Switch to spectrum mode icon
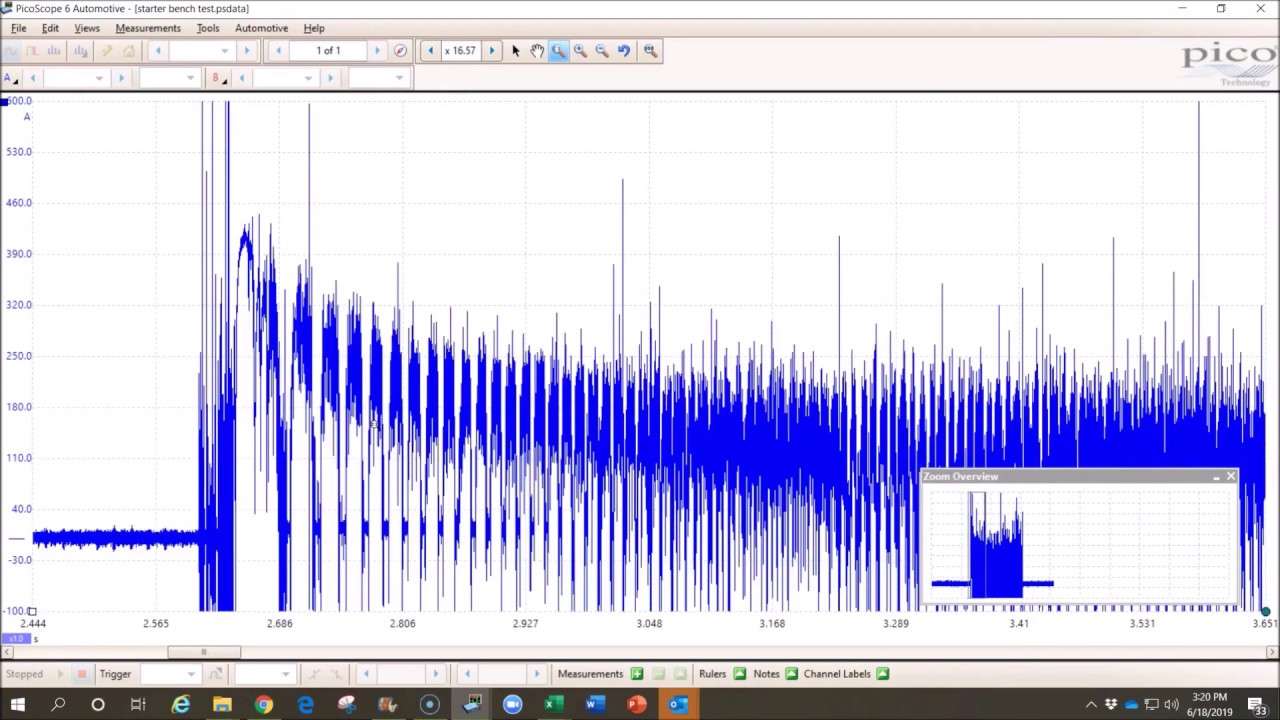Image resolution: width=1280 pixels, height=720 pixels. (x=54, y=50)
